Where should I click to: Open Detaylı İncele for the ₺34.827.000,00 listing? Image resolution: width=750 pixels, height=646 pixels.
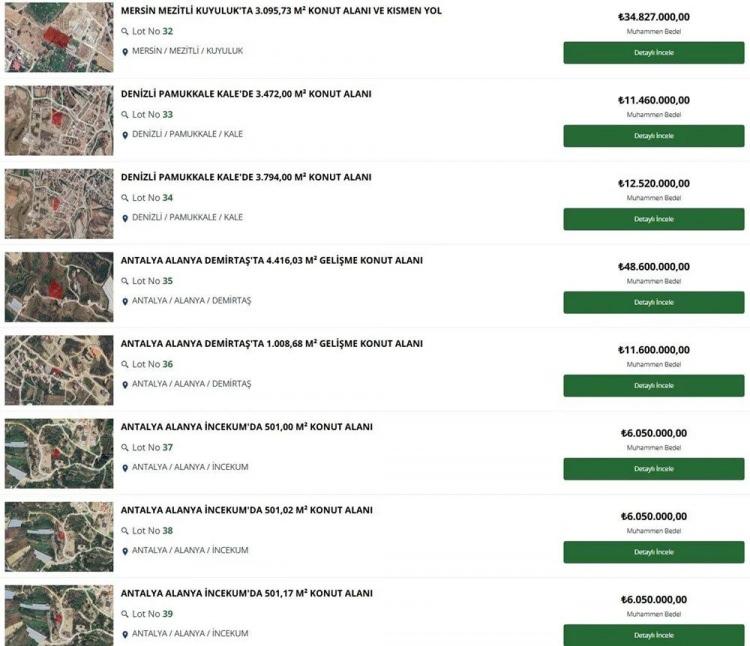click(x=654, y=53)
